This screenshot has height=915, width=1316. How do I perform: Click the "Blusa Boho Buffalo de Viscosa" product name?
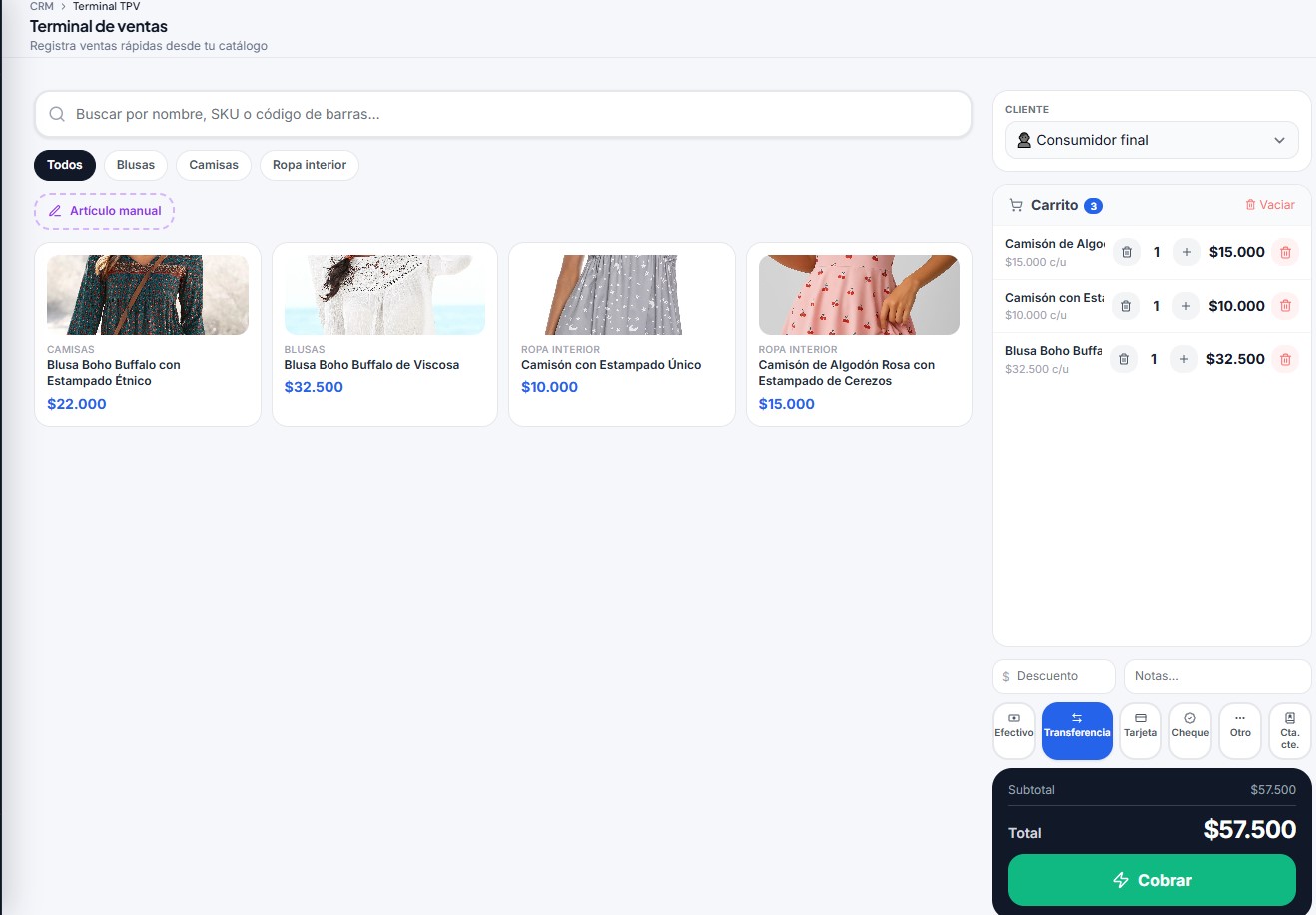(371, 365)
